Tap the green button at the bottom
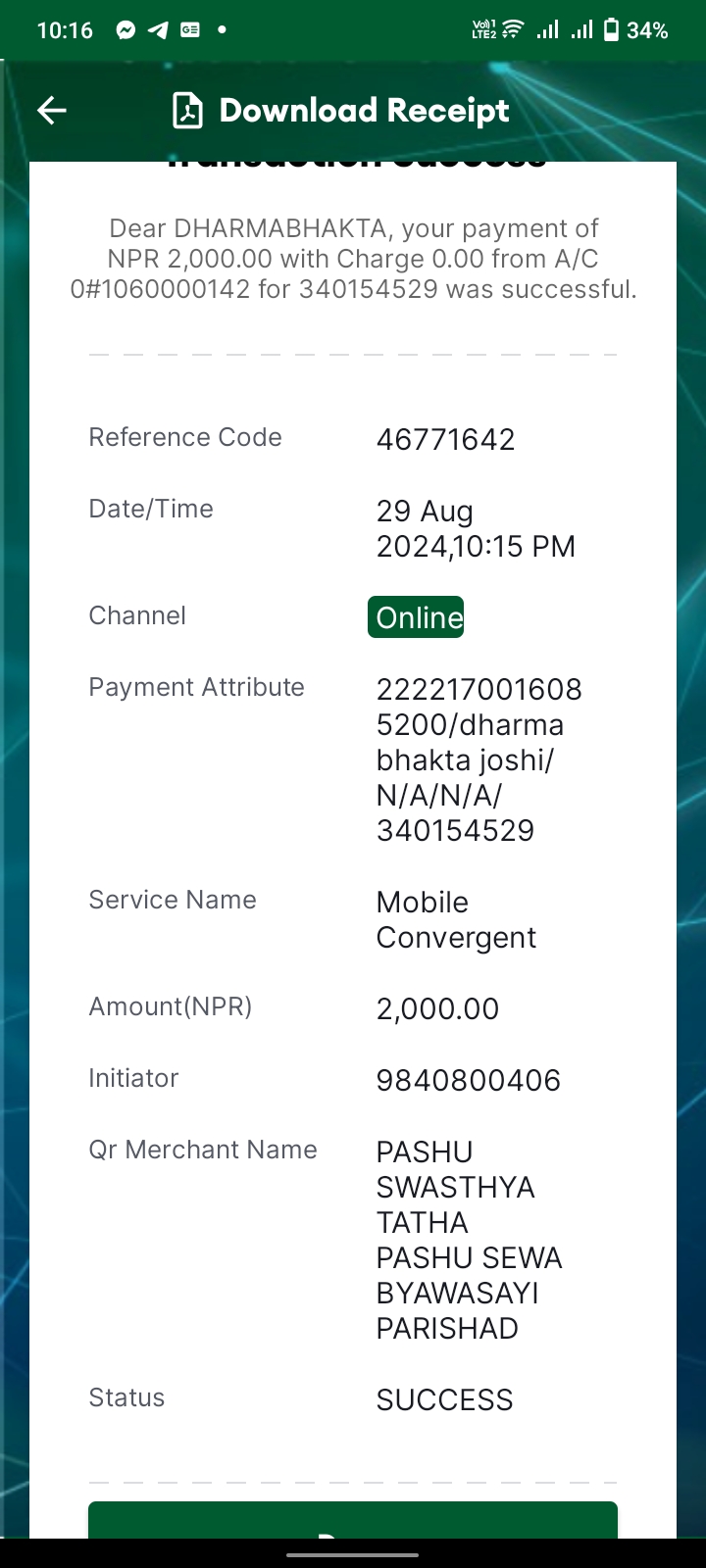 [353, 1520]
